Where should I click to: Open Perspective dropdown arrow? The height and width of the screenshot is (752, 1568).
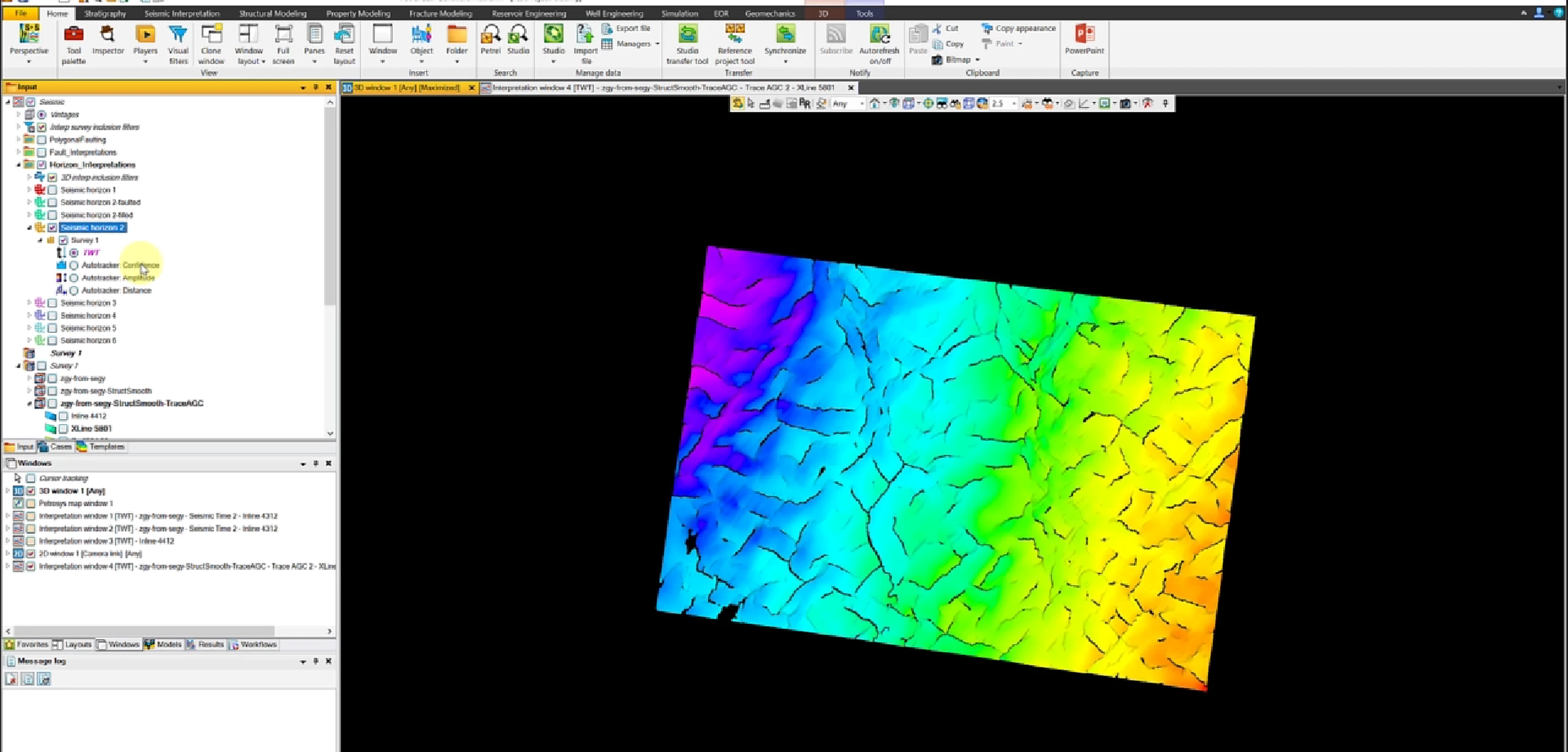(29, 62)
